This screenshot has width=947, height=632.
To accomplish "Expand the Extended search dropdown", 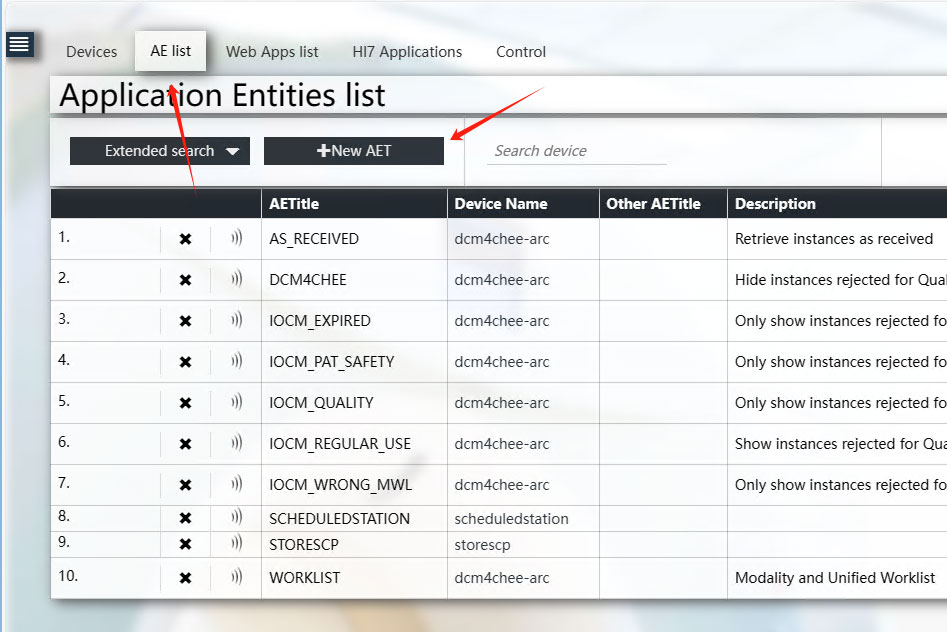I will point(160,151).
